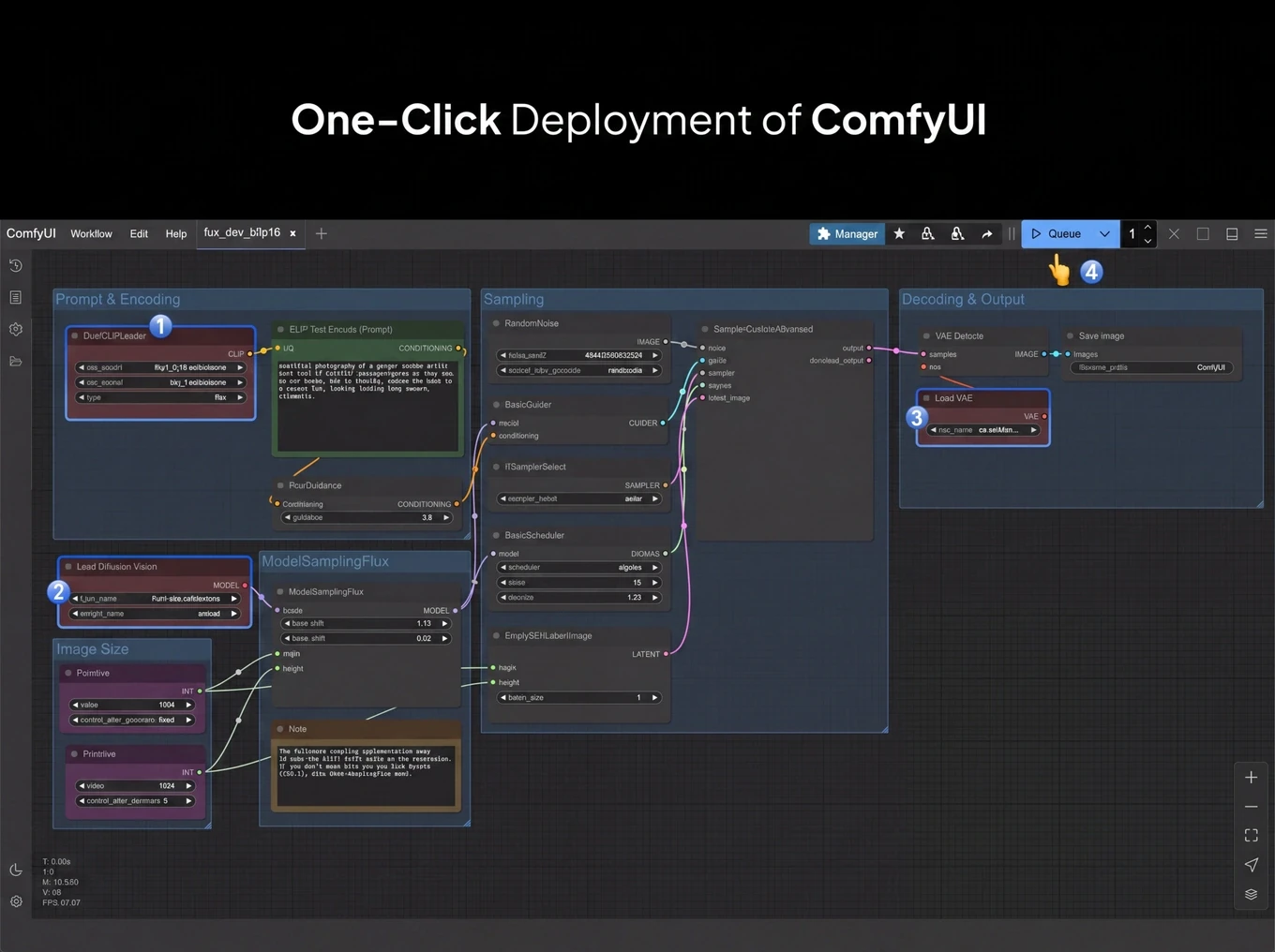Click the Save image filename field
Screen dimensions: 1275x952
tap(1152, 367)
